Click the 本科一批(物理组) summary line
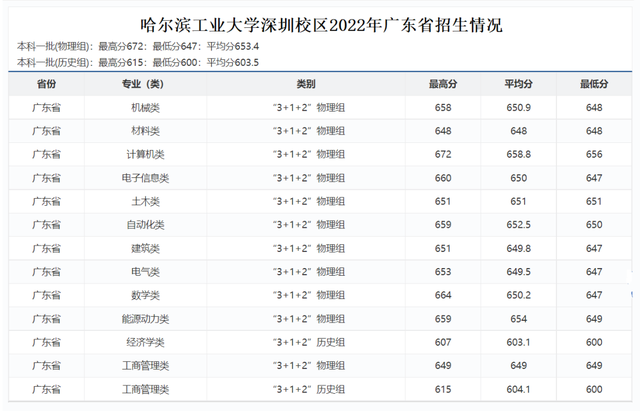640x411 pixels. tap(138, 46)
